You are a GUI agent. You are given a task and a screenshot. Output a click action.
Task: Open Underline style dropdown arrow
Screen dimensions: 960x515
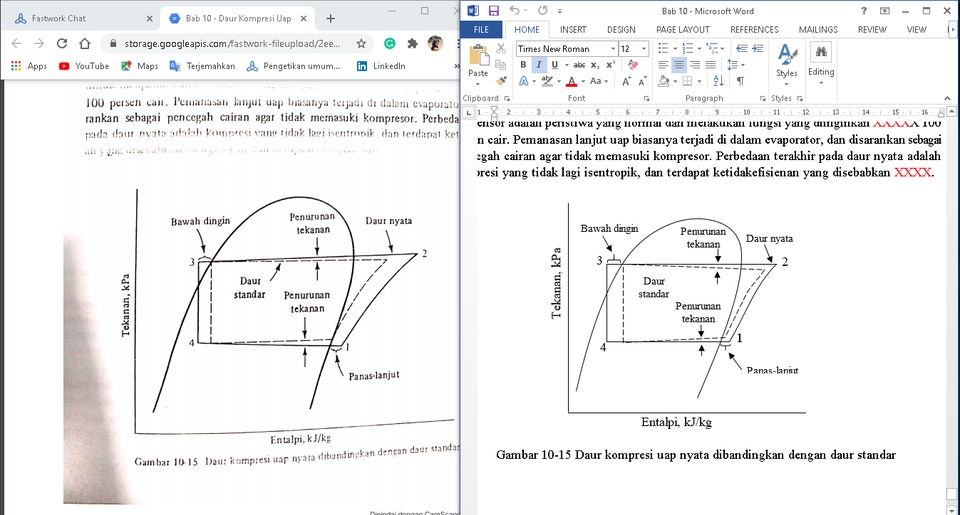click(x=566, y=64)
